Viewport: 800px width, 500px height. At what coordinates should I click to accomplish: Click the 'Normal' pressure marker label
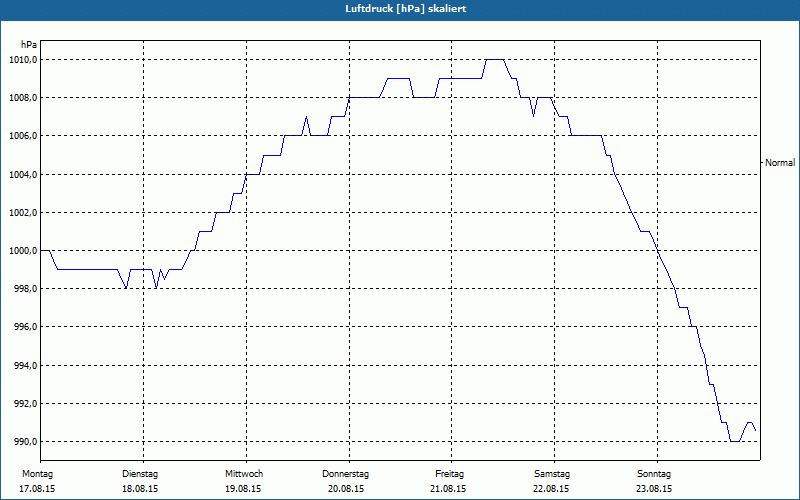pyautogui.click(x=780, y=163)
